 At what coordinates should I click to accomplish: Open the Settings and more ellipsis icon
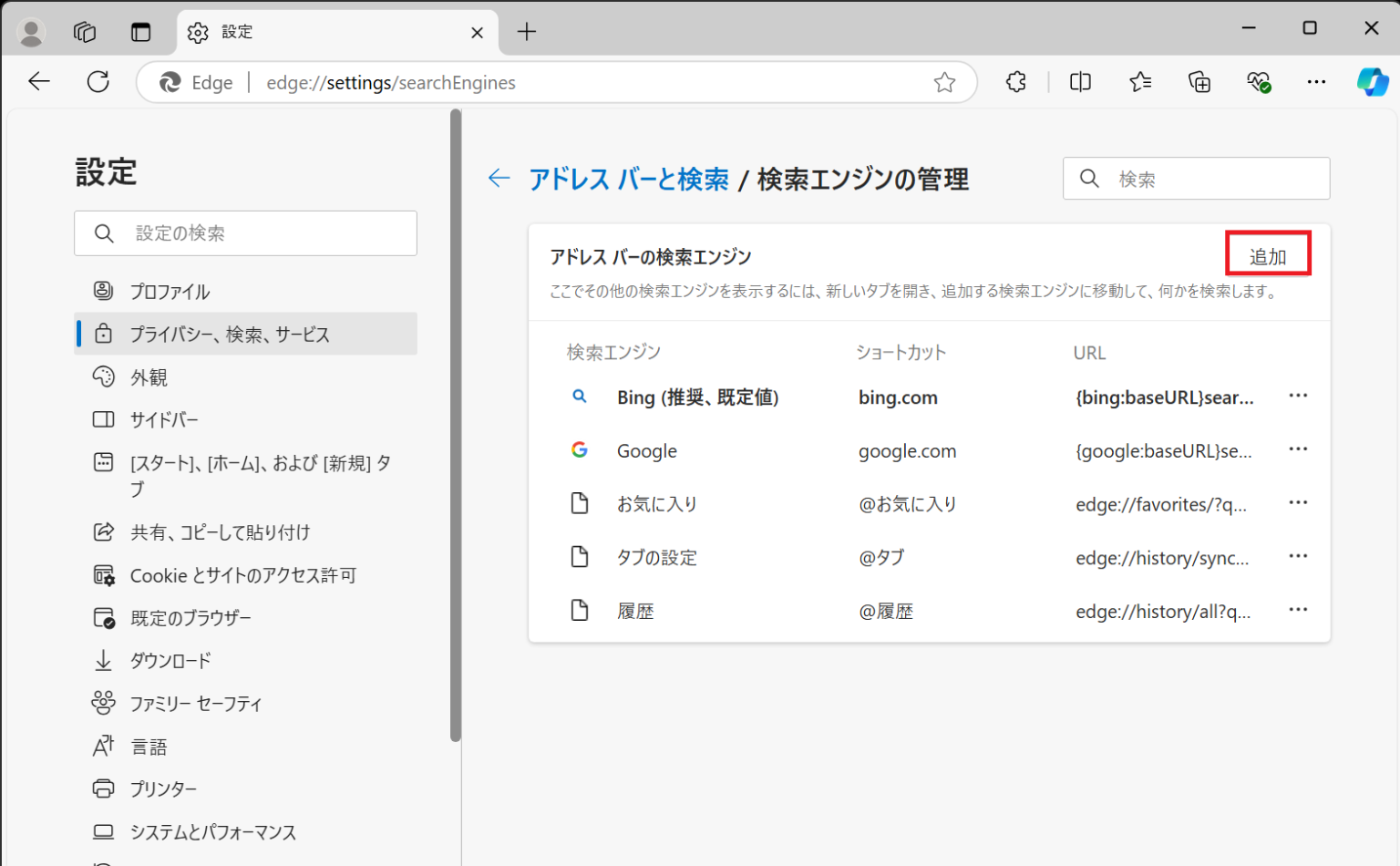point(1316,82)
